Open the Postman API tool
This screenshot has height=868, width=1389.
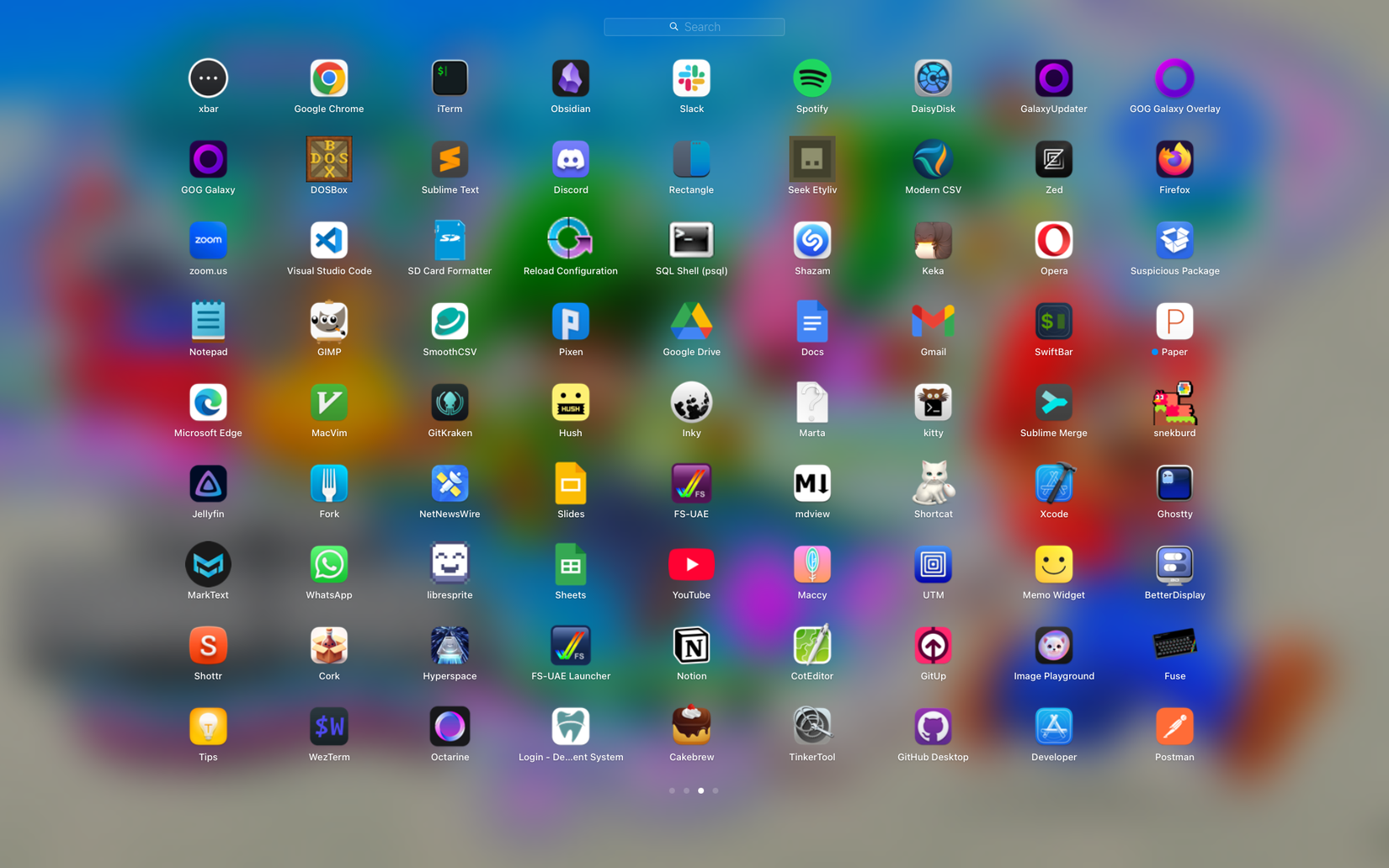click(1173, 726)
